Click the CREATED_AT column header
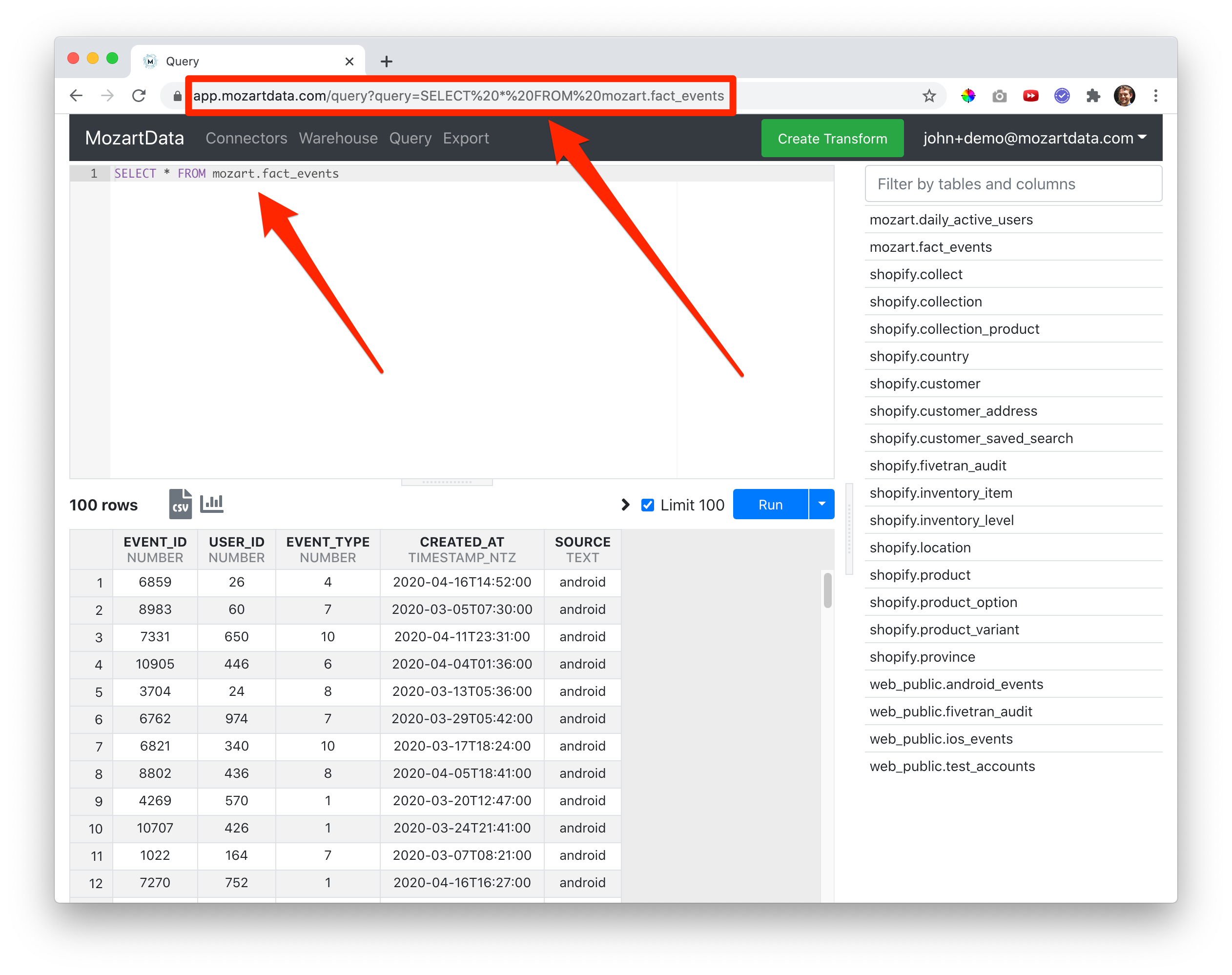Viewport: 1232px width, 975px height. point(462,549)
